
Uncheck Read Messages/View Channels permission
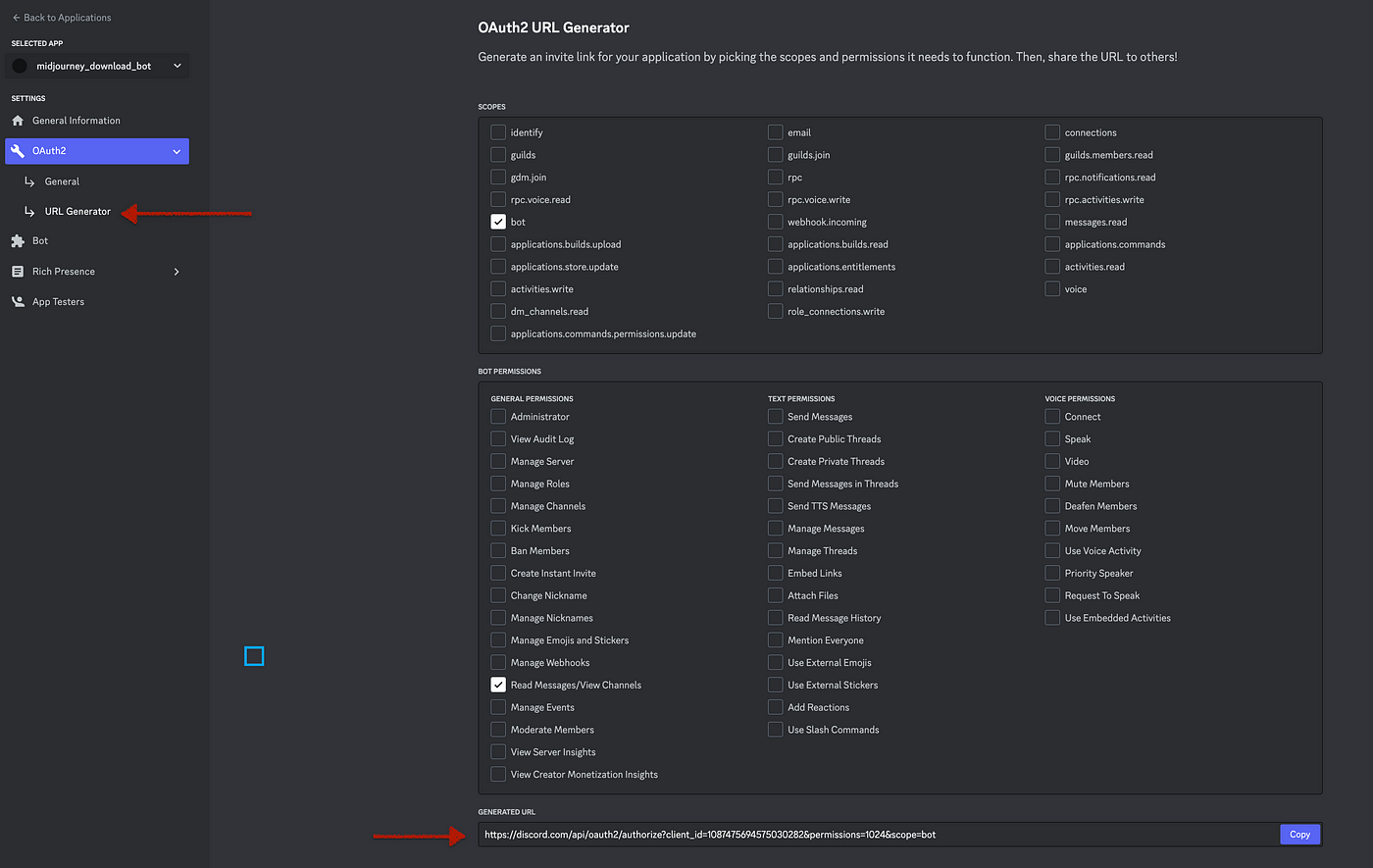coord(498,685)
